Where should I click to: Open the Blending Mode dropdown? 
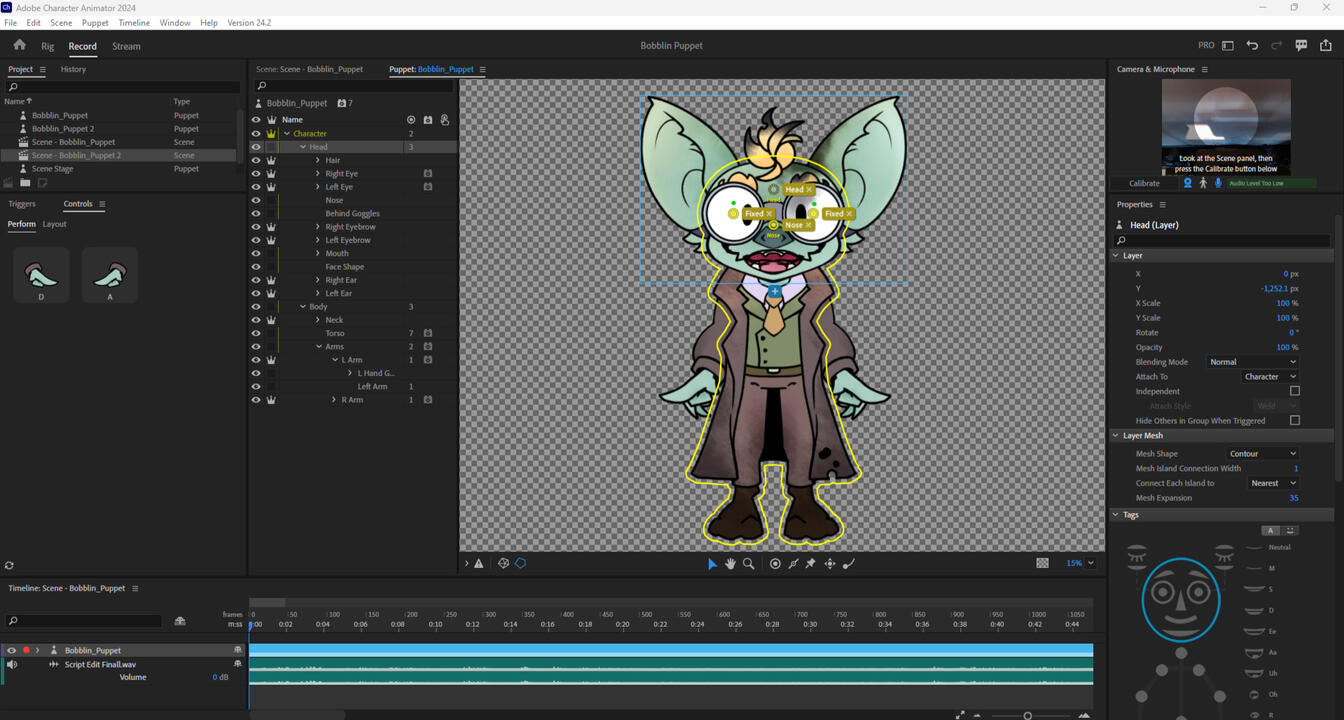click(1253, 362)
